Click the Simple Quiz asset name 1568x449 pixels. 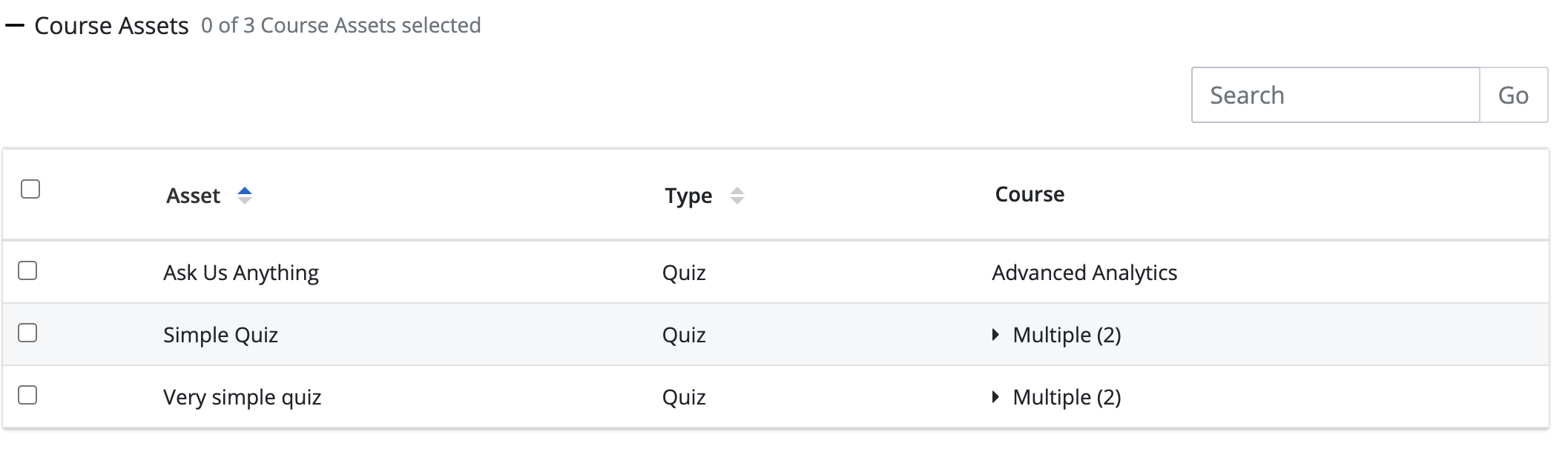(x=220, y=335)
